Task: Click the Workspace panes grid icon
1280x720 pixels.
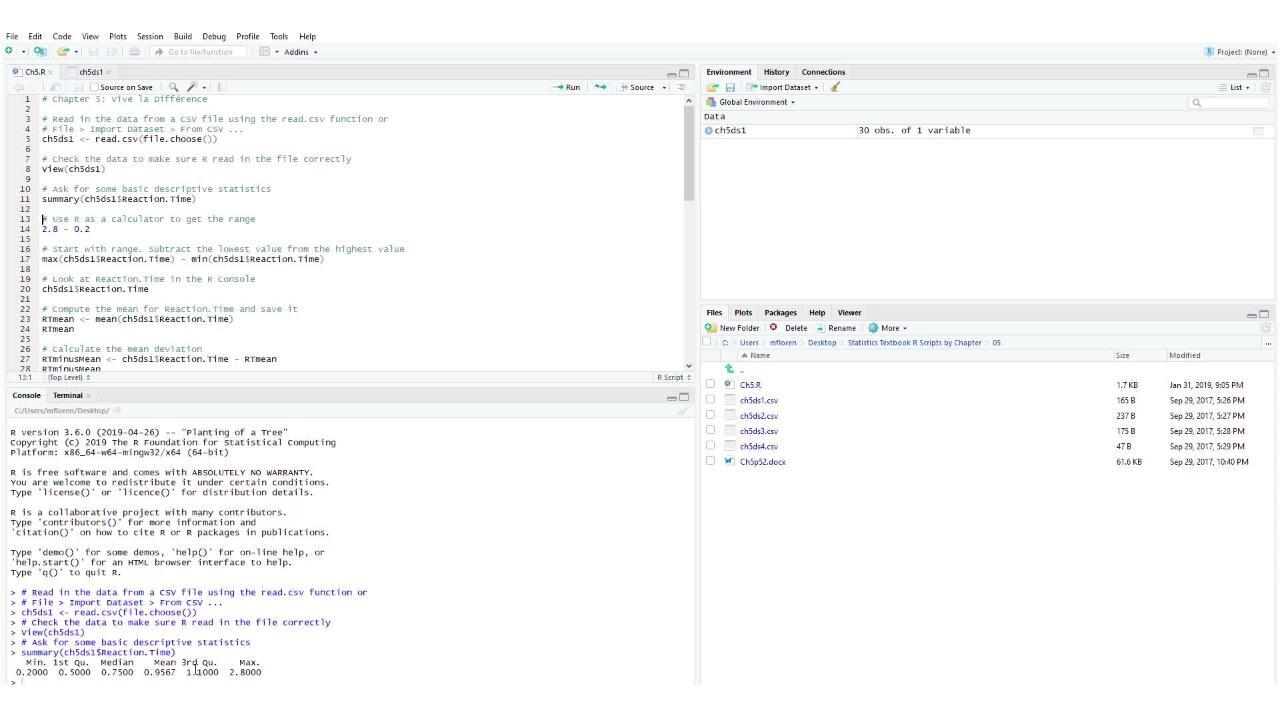Action: 264,52
